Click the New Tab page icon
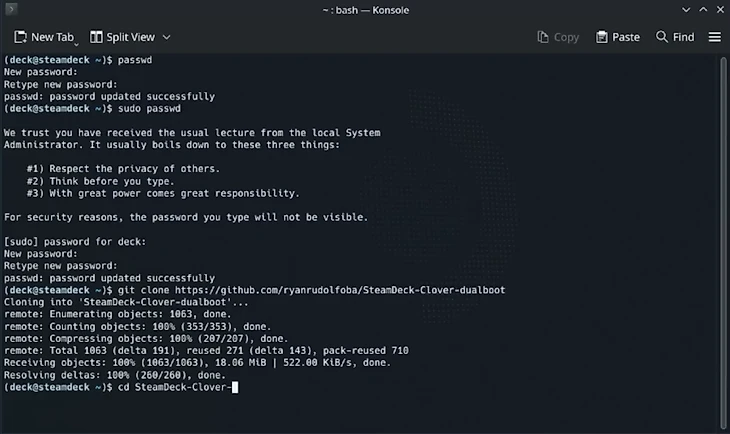The image size is (730, 434). click(20, 37)
